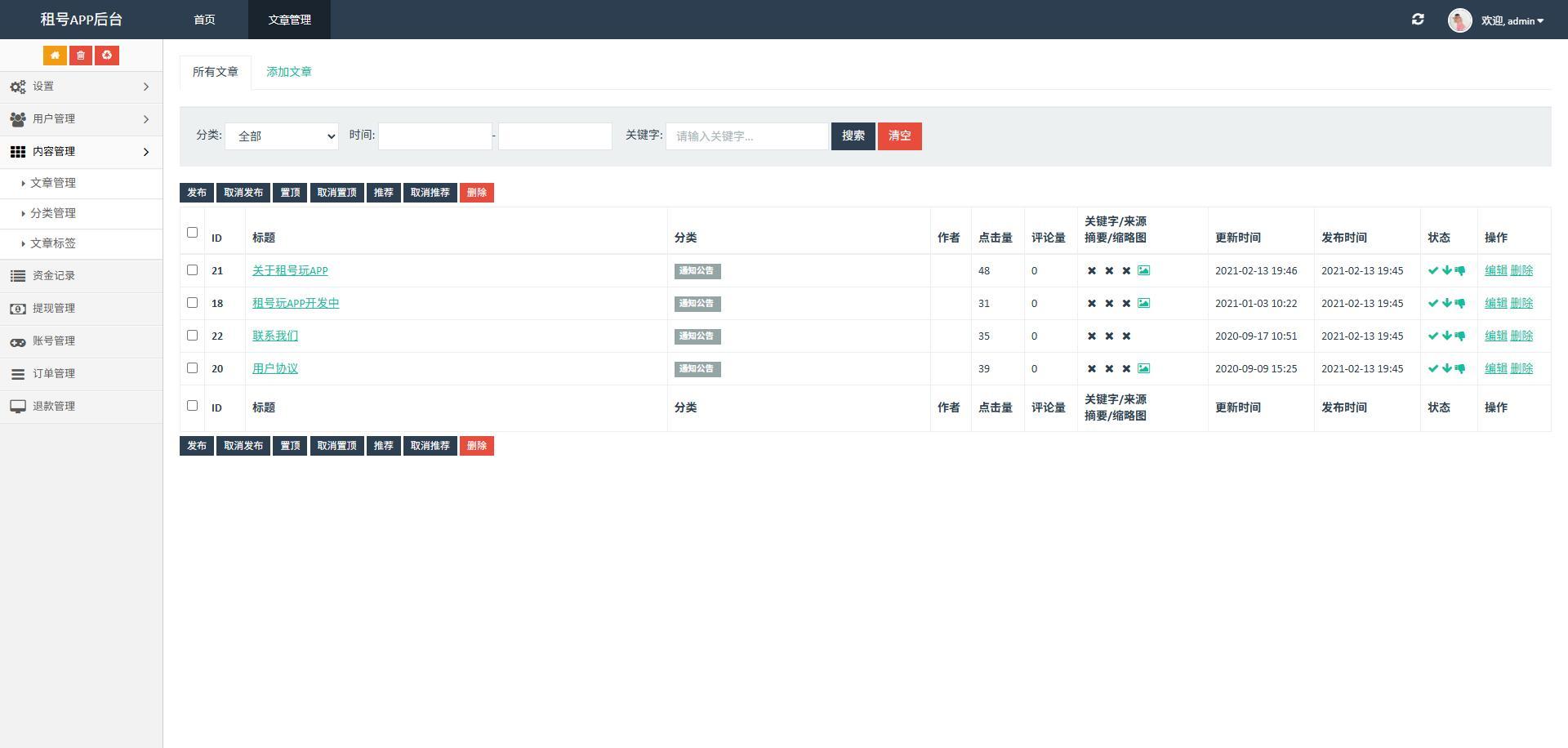Screen dimensions: 1568x748
Task: Click the red recycle icon button
Action: 107,56
